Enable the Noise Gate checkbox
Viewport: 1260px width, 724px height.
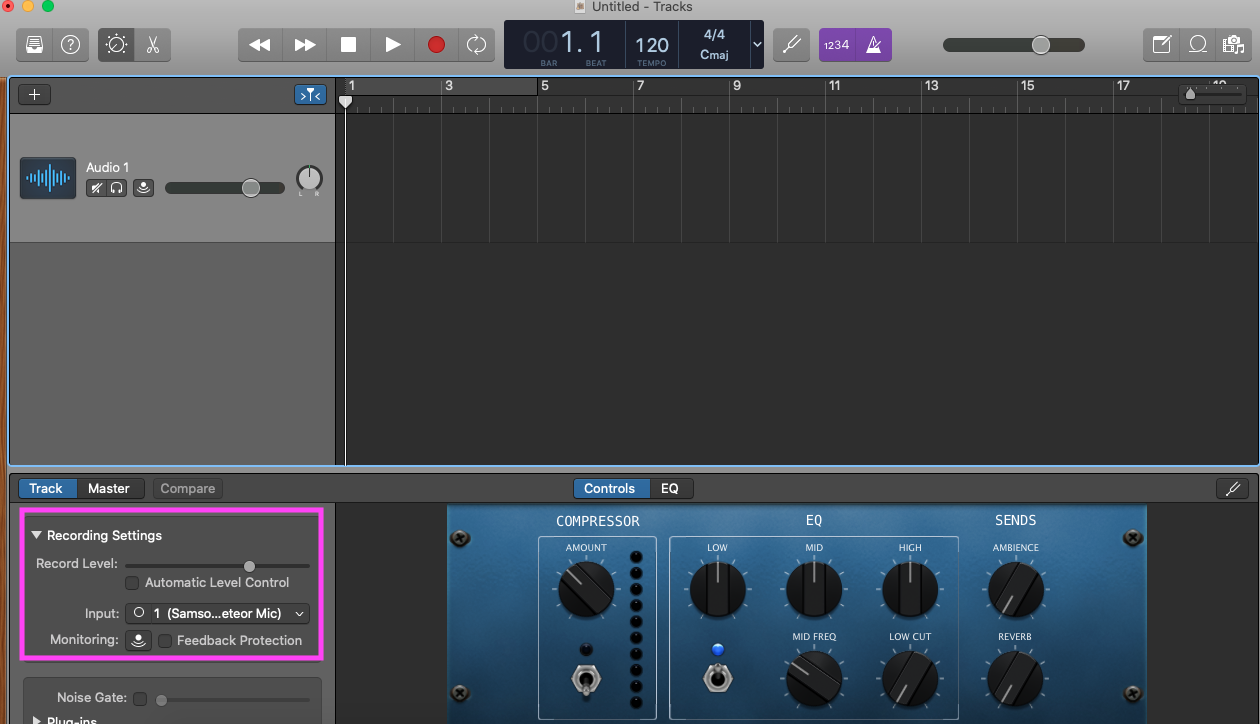(x=140, y=699)
